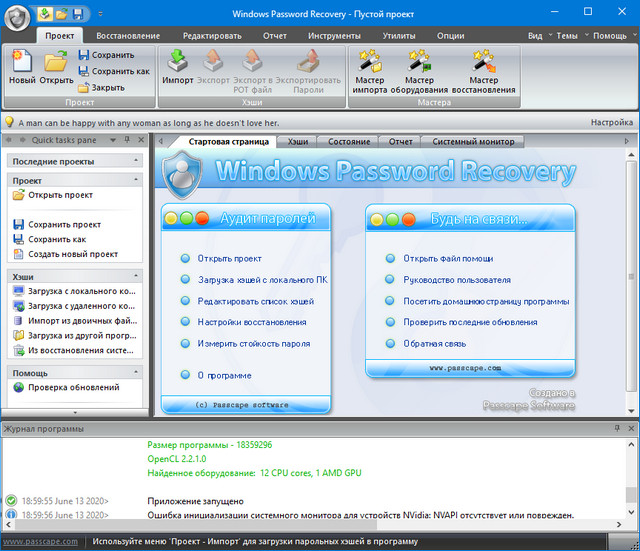Click Проверка обновлений in Помощь section
Screen dimensions: 640x551
73,388
